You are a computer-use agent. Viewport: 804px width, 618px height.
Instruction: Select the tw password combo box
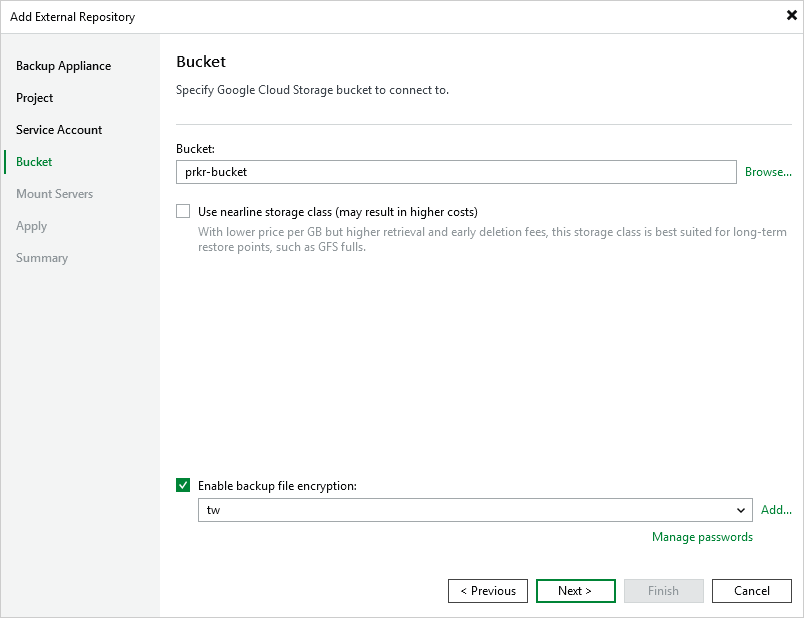[x=475, y=510]
